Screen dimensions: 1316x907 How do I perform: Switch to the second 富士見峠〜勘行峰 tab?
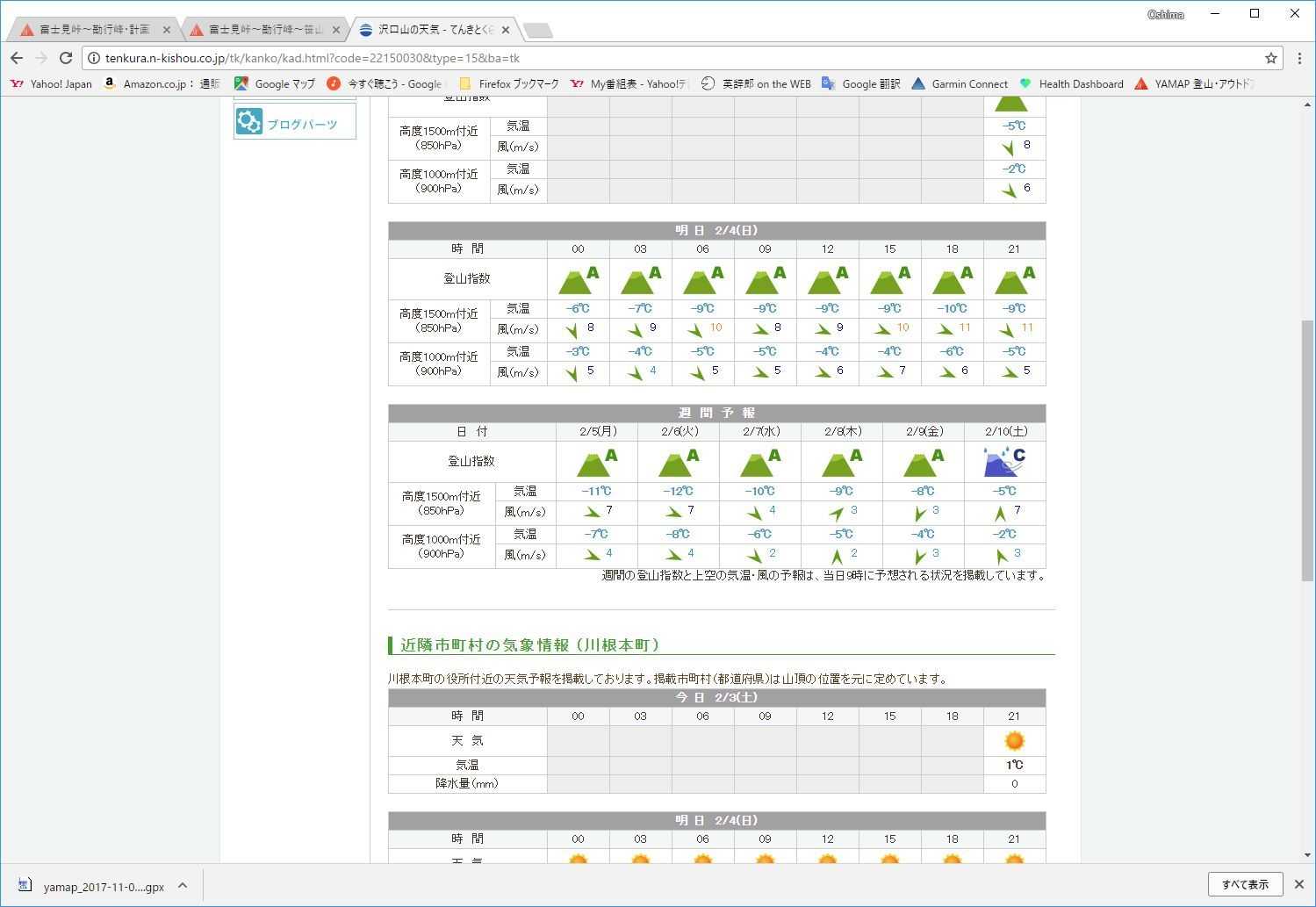click(262, 30)
